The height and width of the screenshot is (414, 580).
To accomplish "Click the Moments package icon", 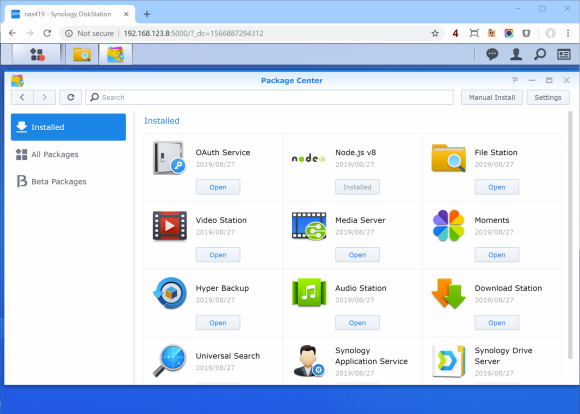I will (x=448, y=226).
